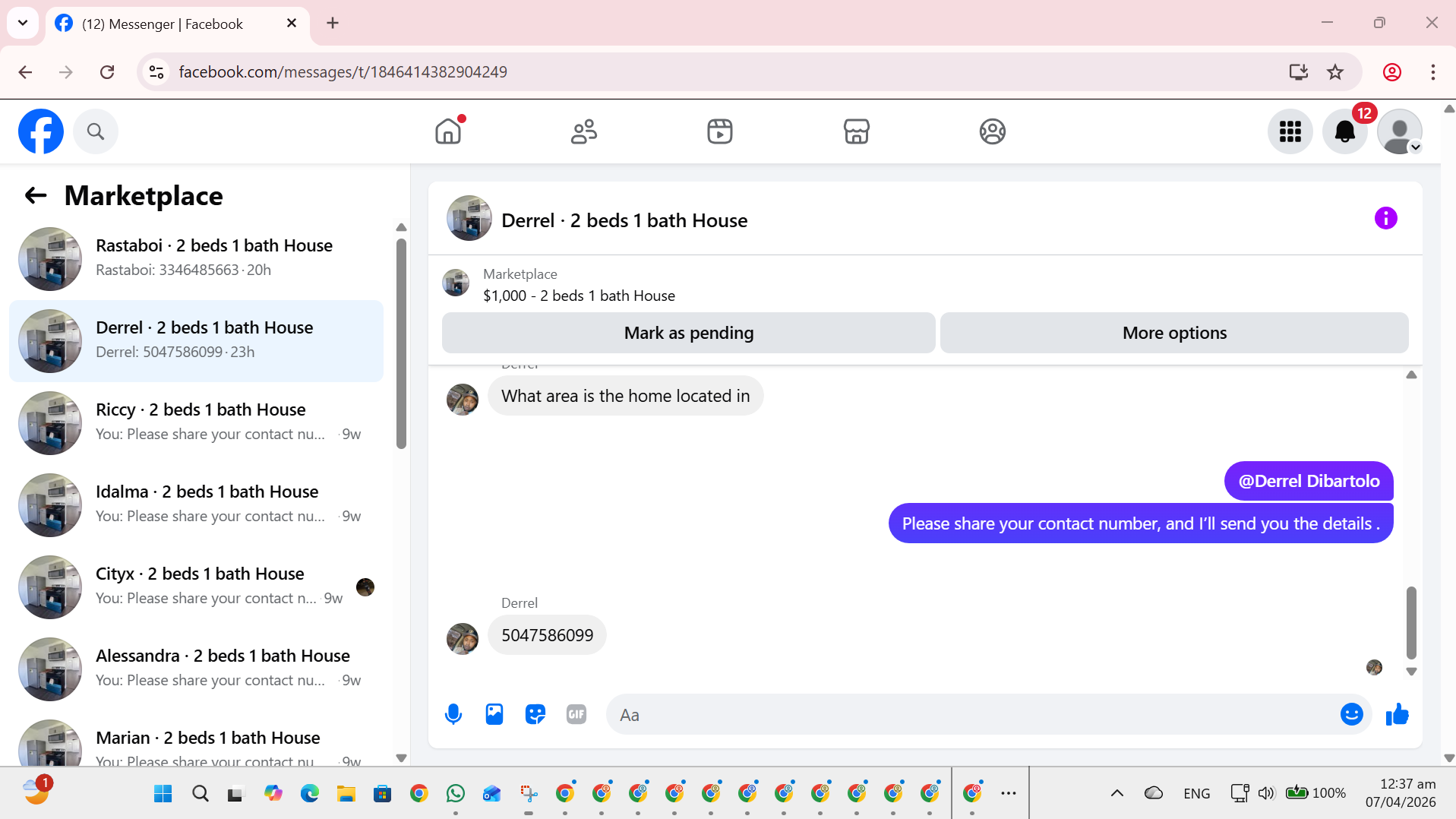
Task: Open Cityx 2 beds 1 bath House chat
Action: (x=197, y=587)
